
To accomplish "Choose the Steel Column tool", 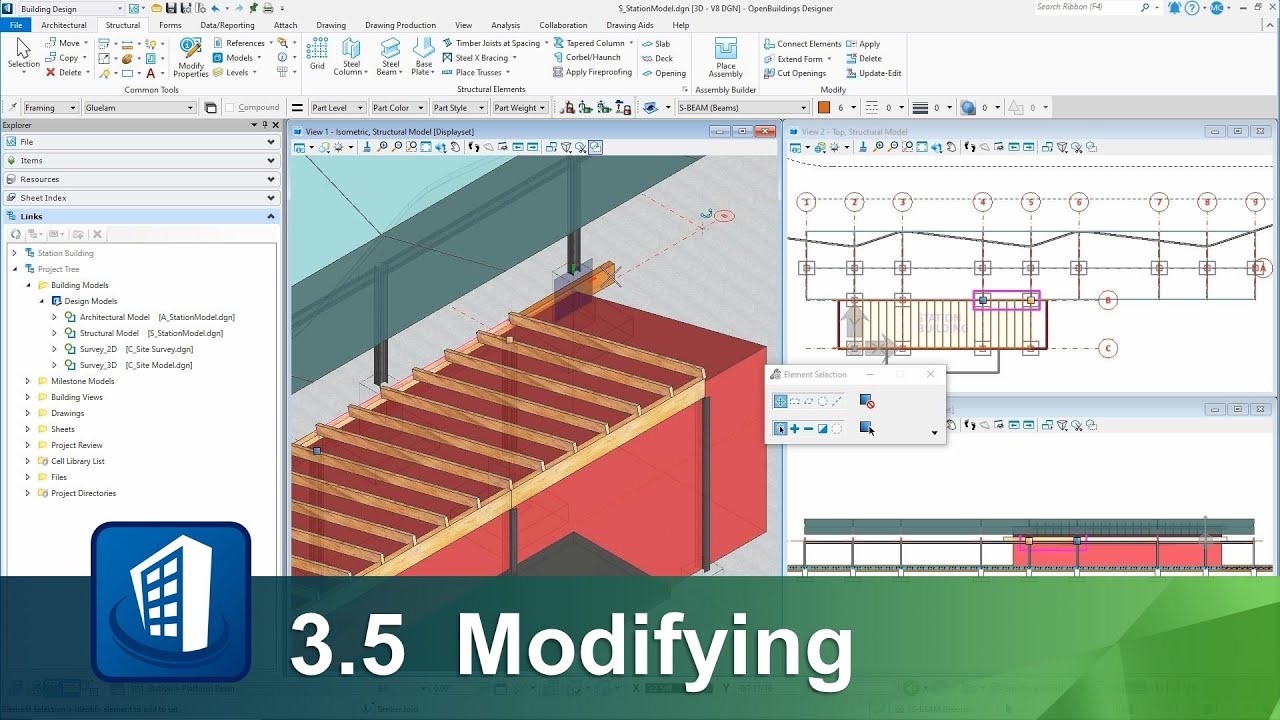I will [x=351, y=58].
